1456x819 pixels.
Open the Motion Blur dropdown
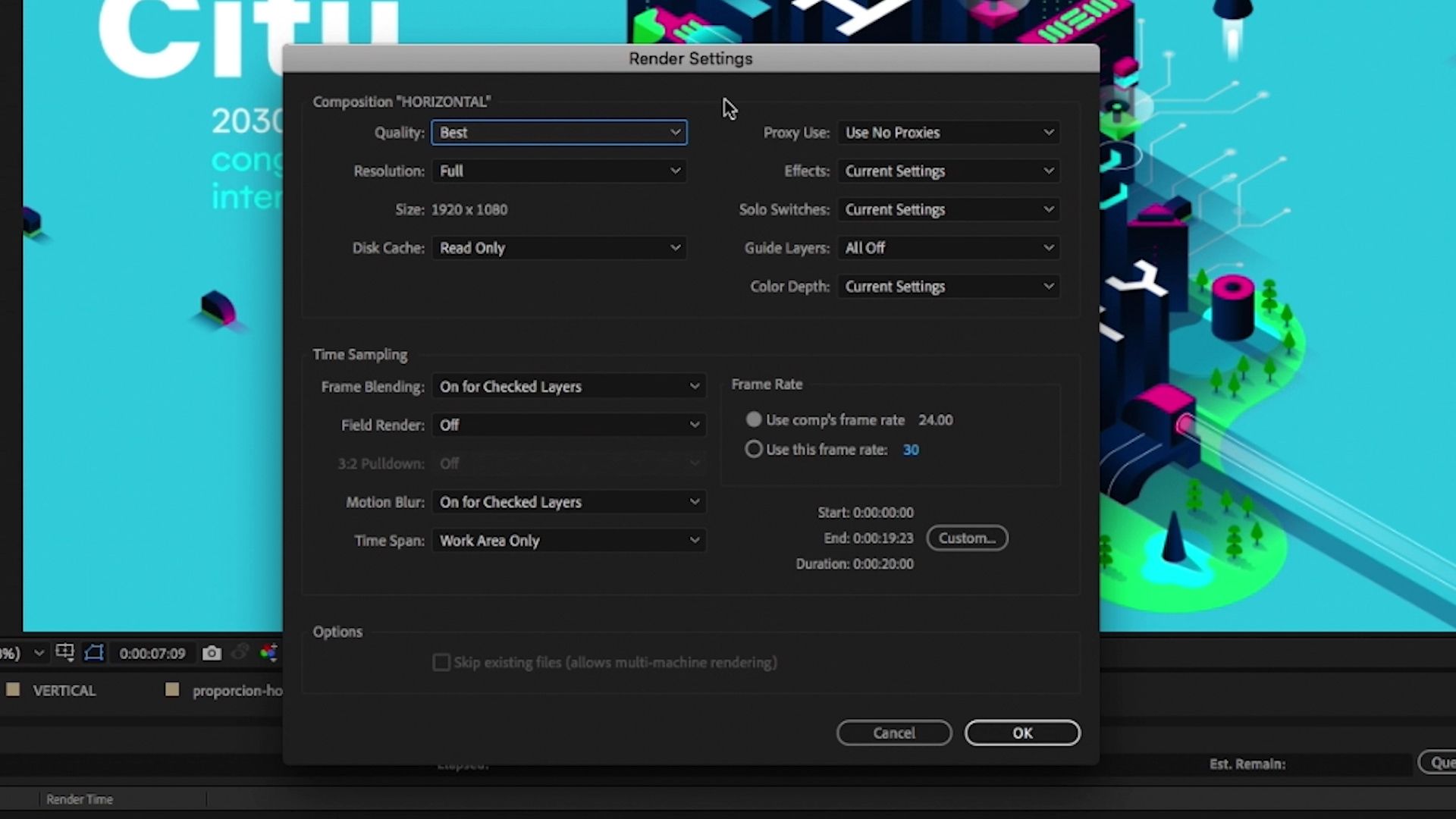tap(569, 502)
